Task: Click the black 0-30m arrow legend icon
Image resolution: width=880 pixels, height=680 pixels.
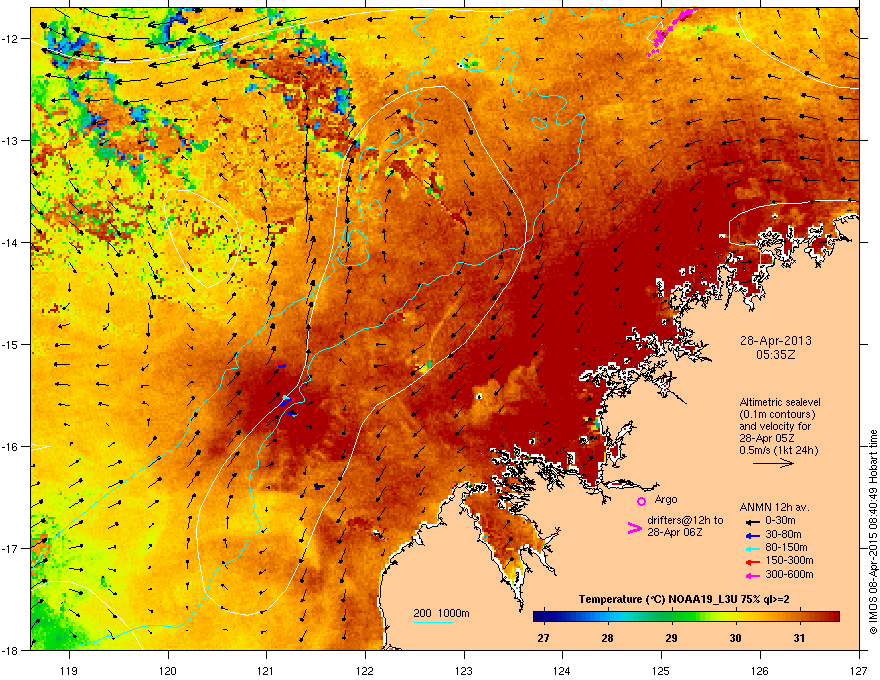Action: [752, 522]
